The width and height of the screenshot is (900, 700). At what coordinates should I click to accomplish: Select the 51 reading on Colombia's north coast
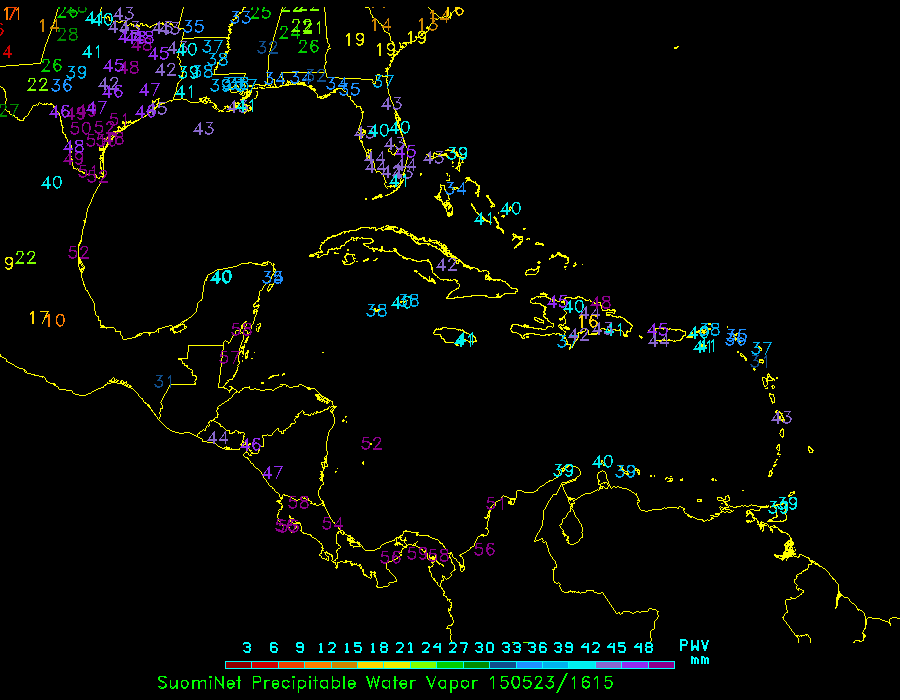point(496,503)
